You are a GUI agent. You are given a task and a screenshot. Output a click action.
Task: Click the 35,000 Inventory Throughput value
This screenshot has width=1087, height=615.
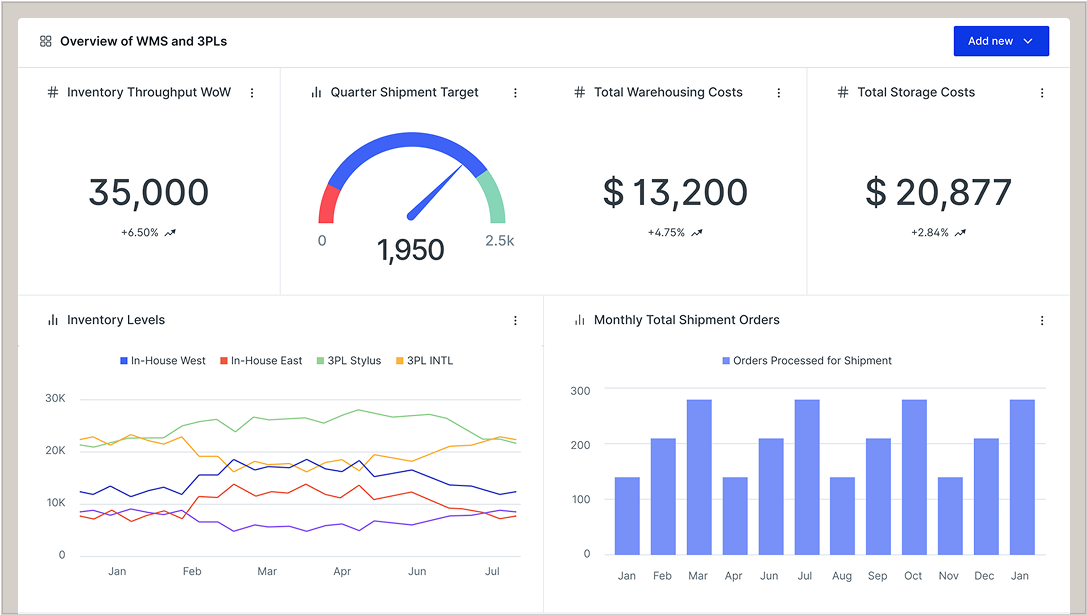tap(149, 193)
